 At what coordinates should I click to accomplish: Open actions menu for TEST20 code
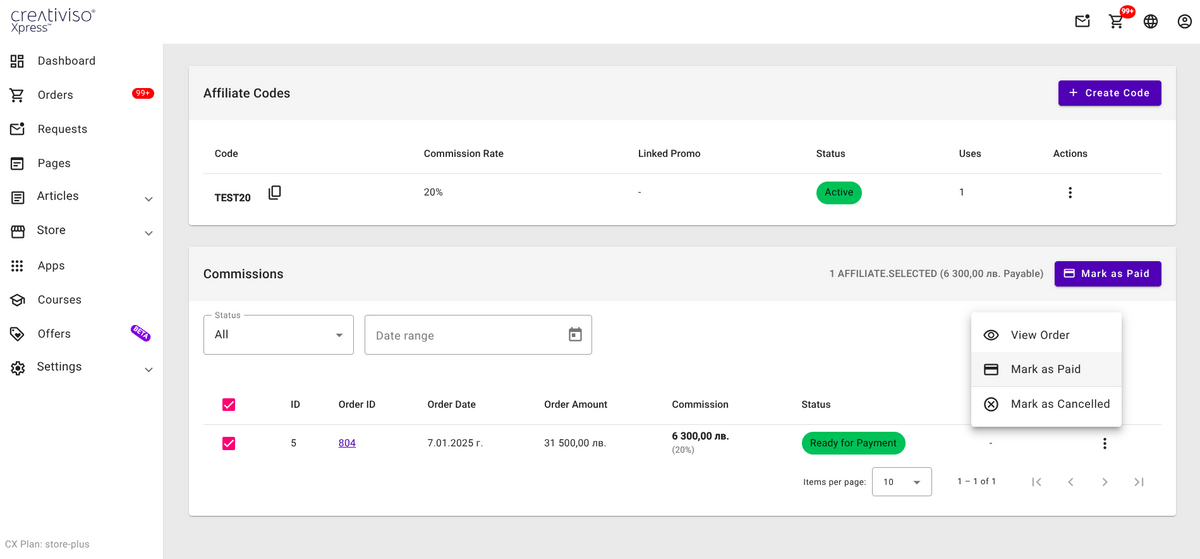[x=1070, y=193]
